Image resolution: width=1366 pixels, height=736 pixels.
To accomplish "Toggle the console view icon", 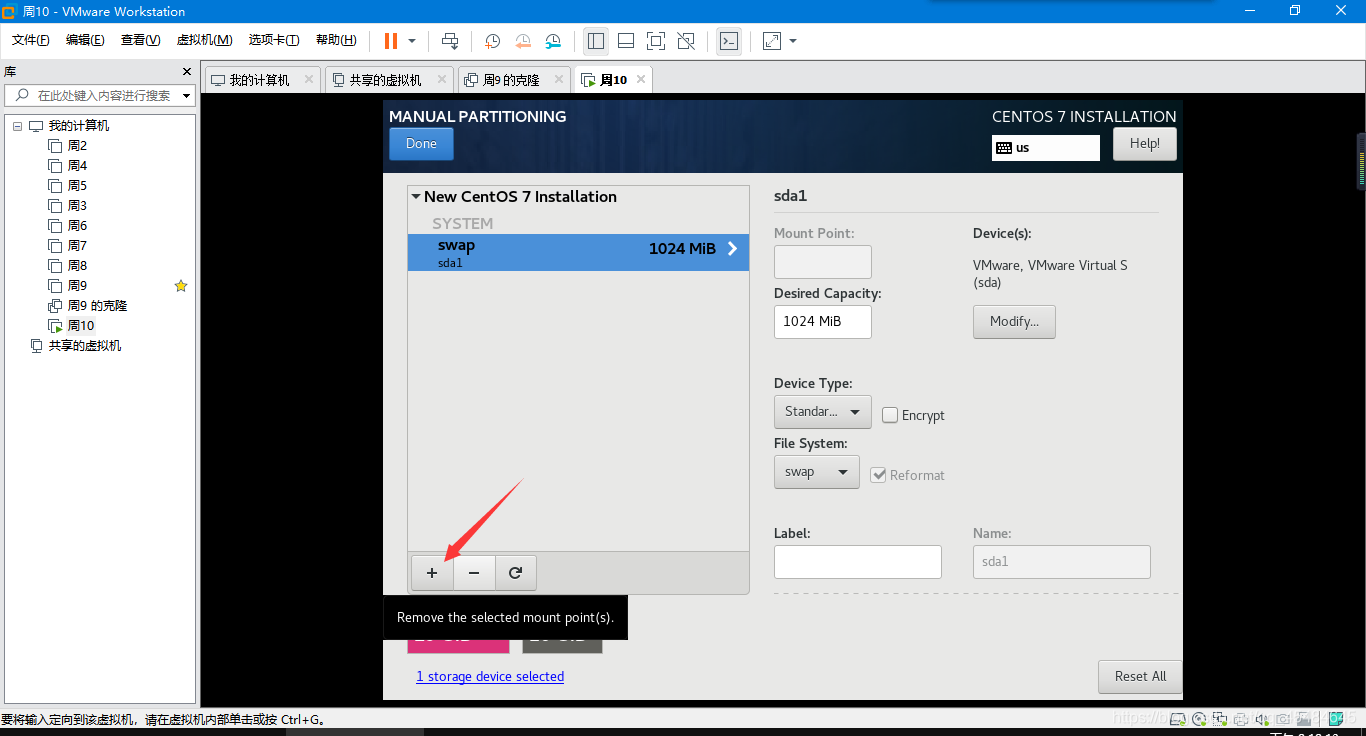I will click(729, 41).
